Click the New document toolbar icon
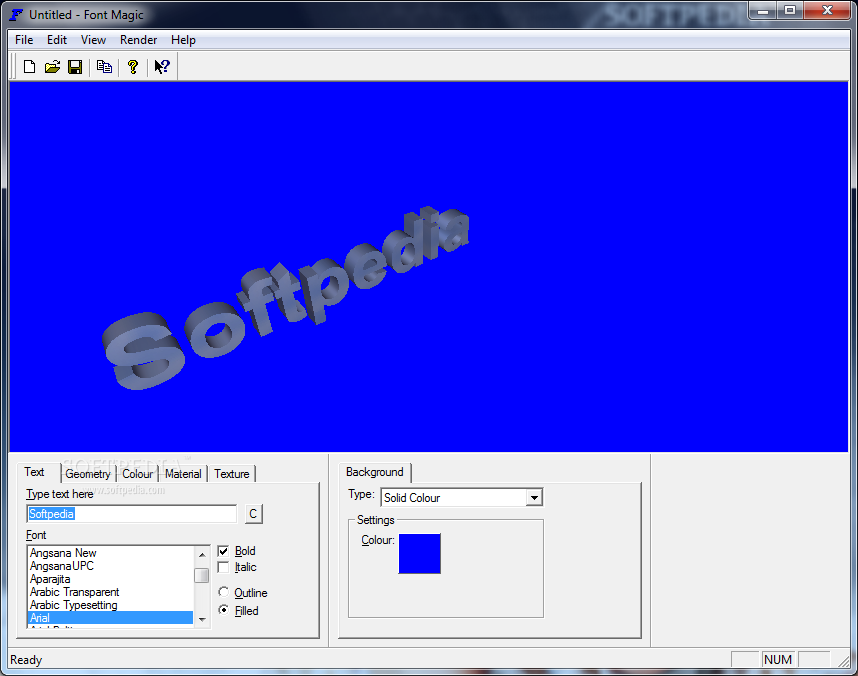858x676 pixels. 30,67
